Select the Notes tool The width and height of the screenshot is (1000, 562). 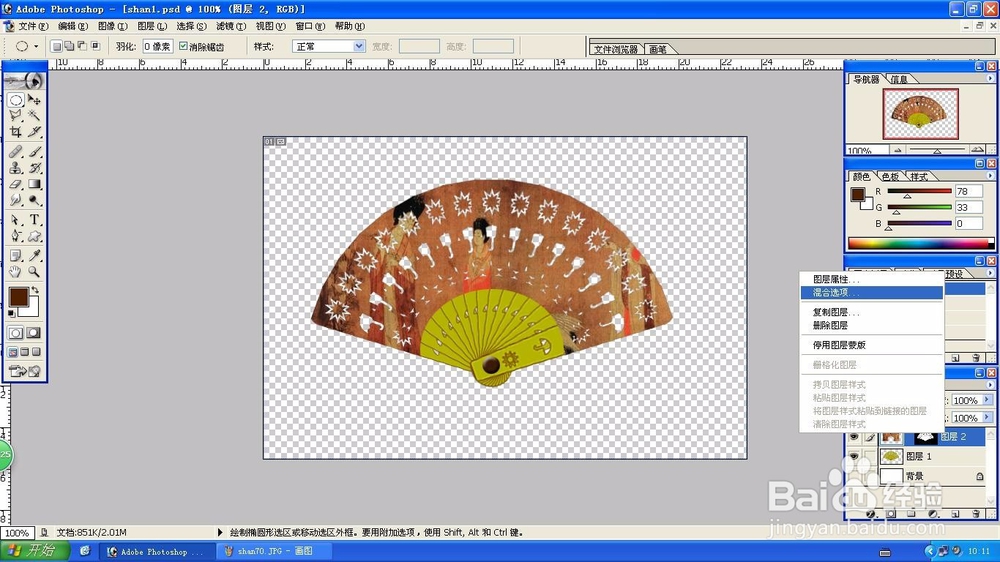pos(16,256)
